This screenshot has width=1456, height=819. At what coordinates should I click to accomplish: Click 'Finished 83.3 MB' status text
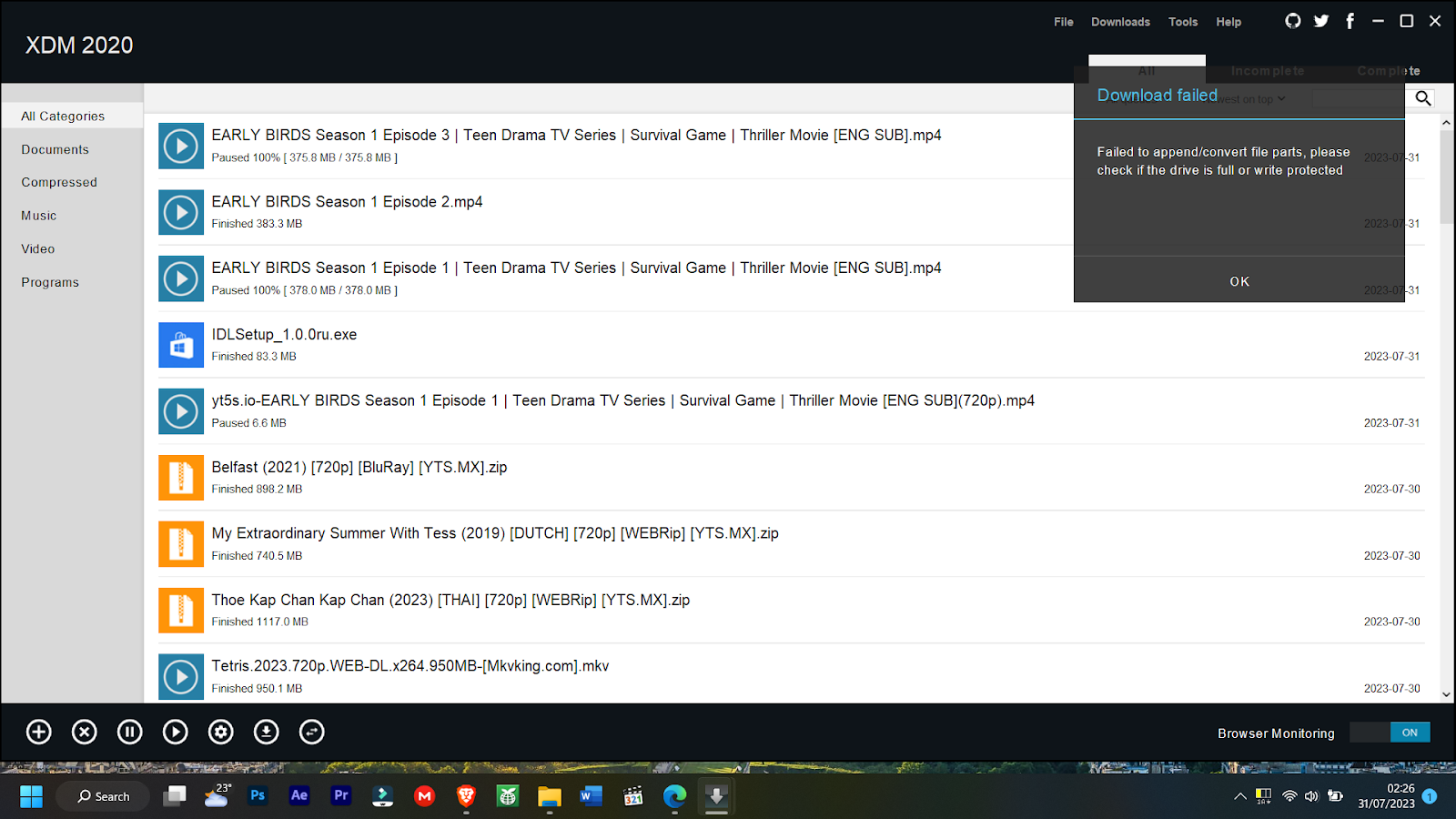coord(254,357)
